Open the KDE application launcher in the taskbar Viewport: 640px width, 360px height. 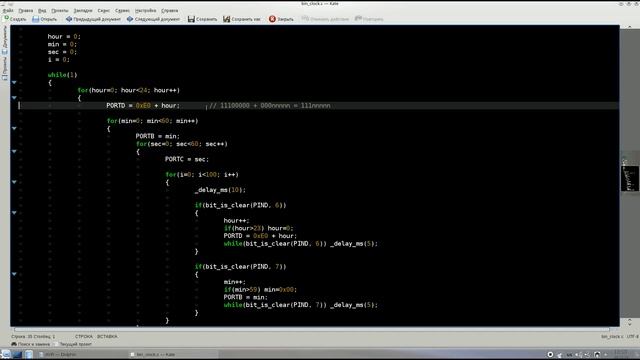[x=6, y=354]
